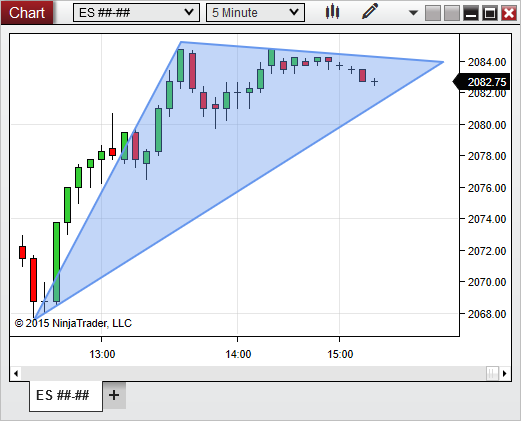The height and width of the screenshot is (421, 521).
Task: Select the drawing tools pencil icon
Action: (x=370, y=12)
